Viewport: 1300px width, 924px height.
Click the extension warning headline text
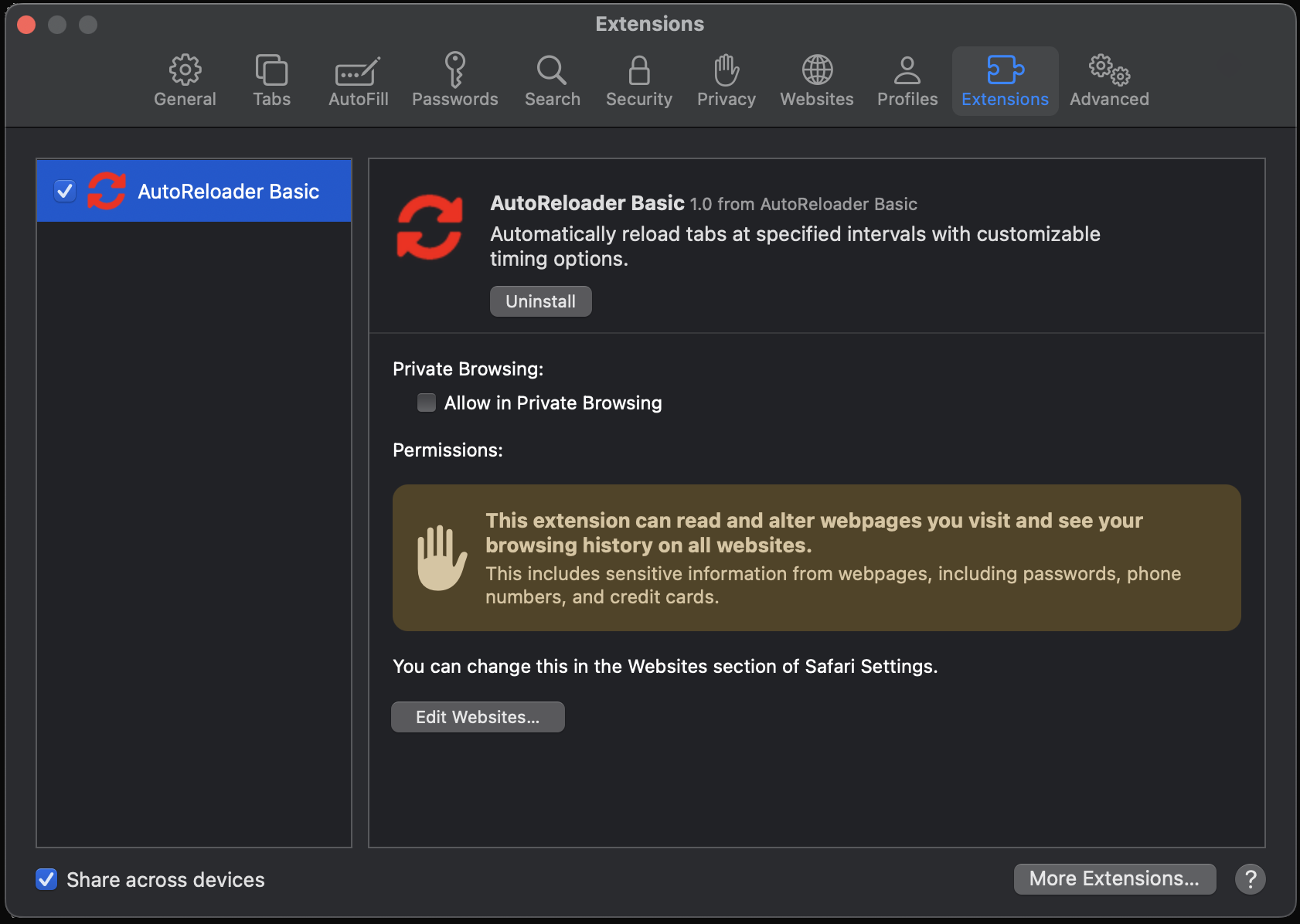coord(814,533)
